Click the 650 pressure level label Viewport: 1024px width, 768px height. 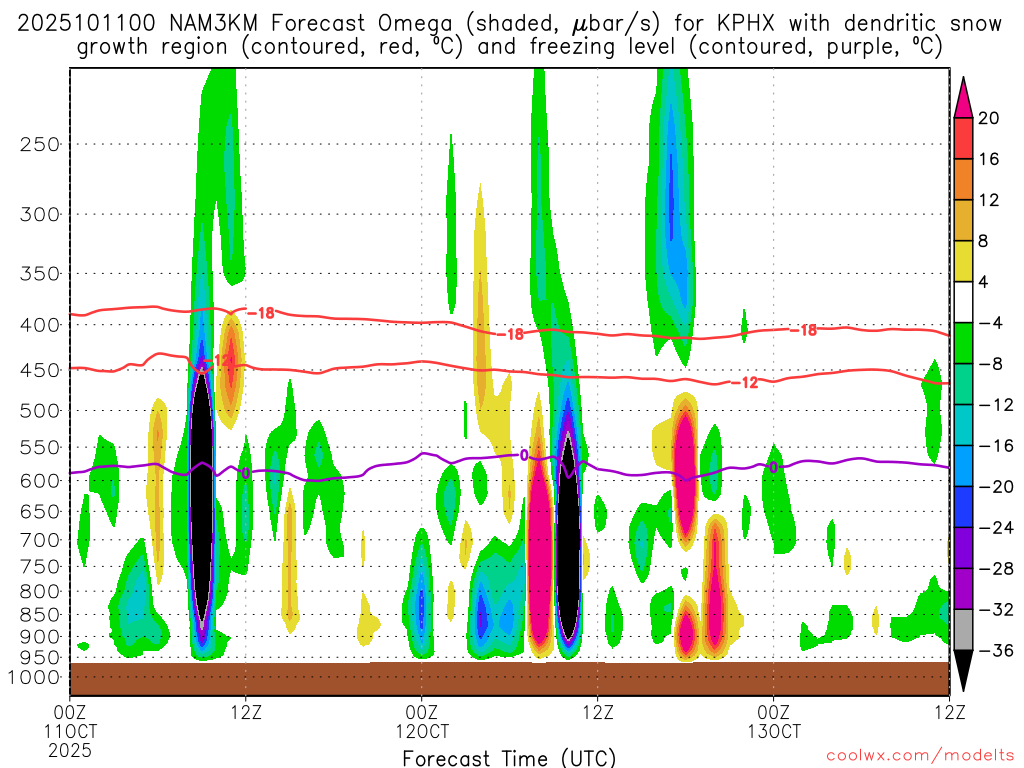pyautogui.click(x=40, y=511)
